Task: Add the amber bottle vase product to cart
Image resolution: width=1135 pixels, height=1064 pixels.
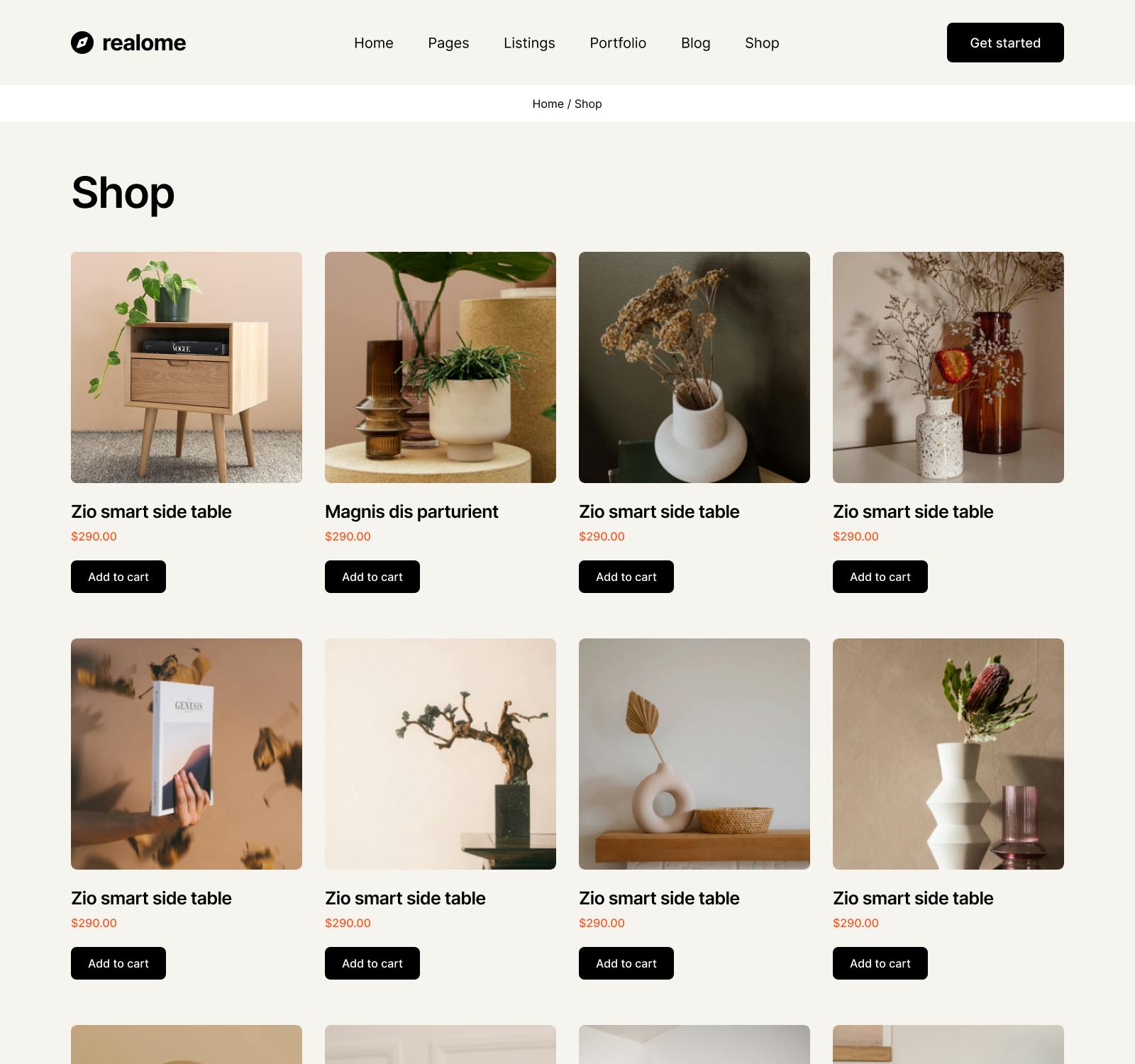Action: tap(880, 577)
